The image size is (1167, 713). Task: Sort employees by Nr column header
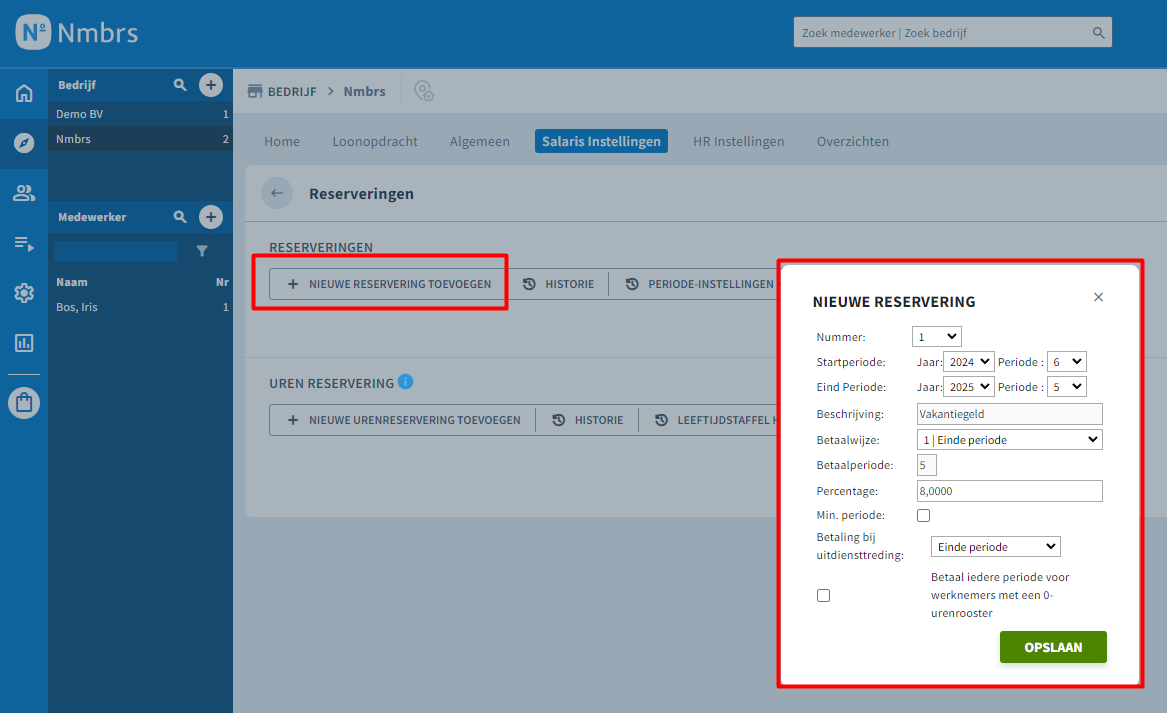coord(222,282)
